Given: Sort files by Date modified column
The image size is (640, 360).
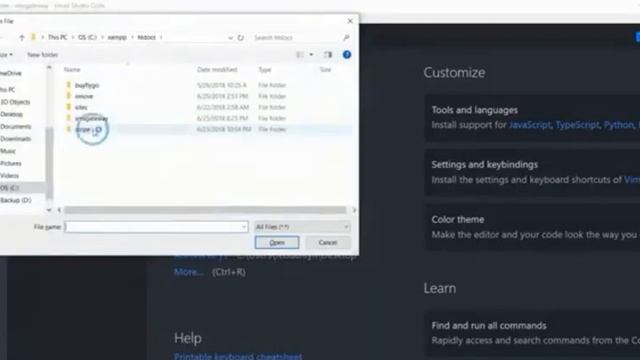Looking at the screenshot, I should [x=217, y=70].
